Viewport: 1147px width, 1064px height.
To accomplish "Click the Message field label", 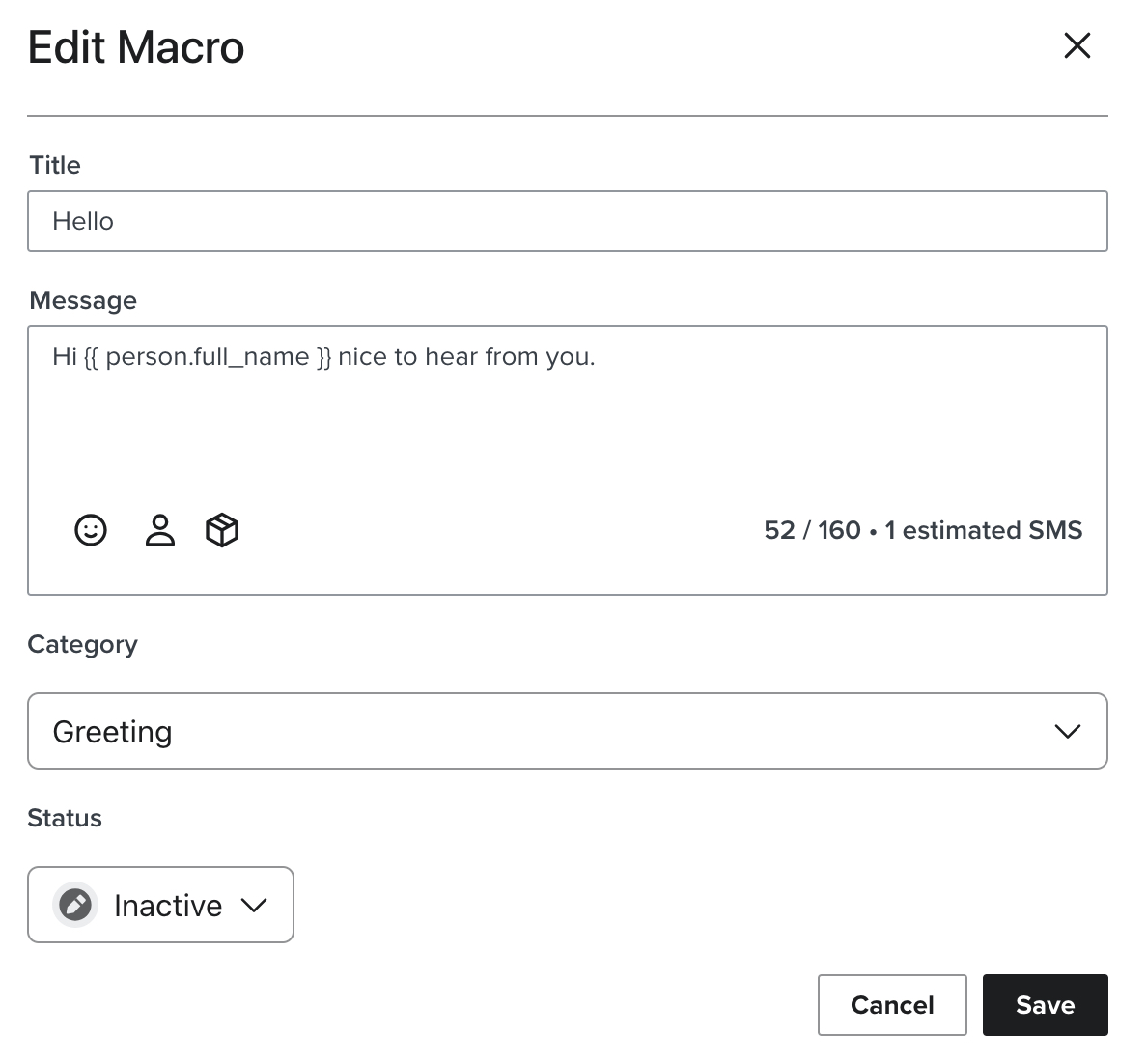I will coord(83,300).
